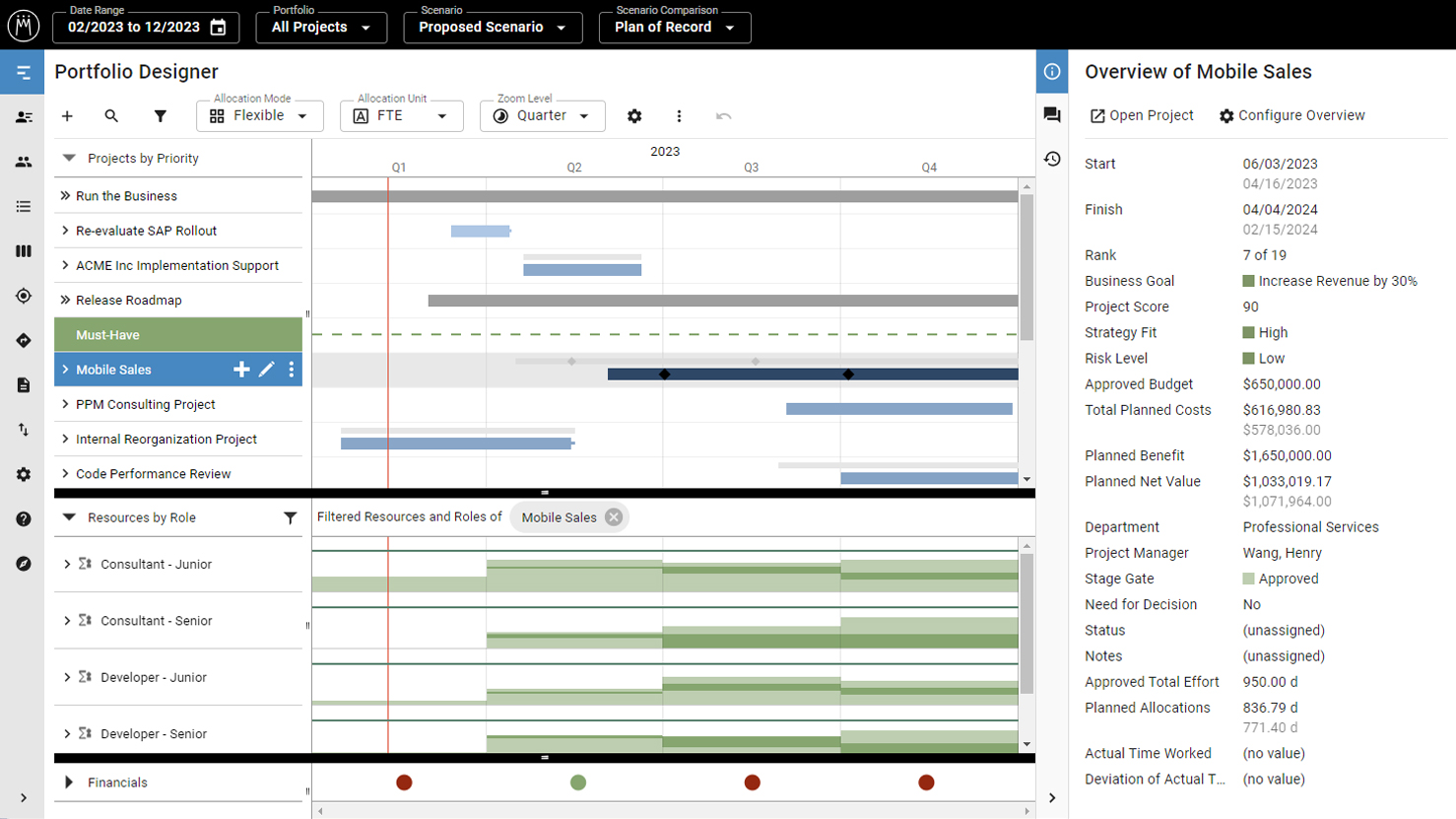
Task: Expand the left sidebar with bottom chevron
Action: [x=24, y=798]
